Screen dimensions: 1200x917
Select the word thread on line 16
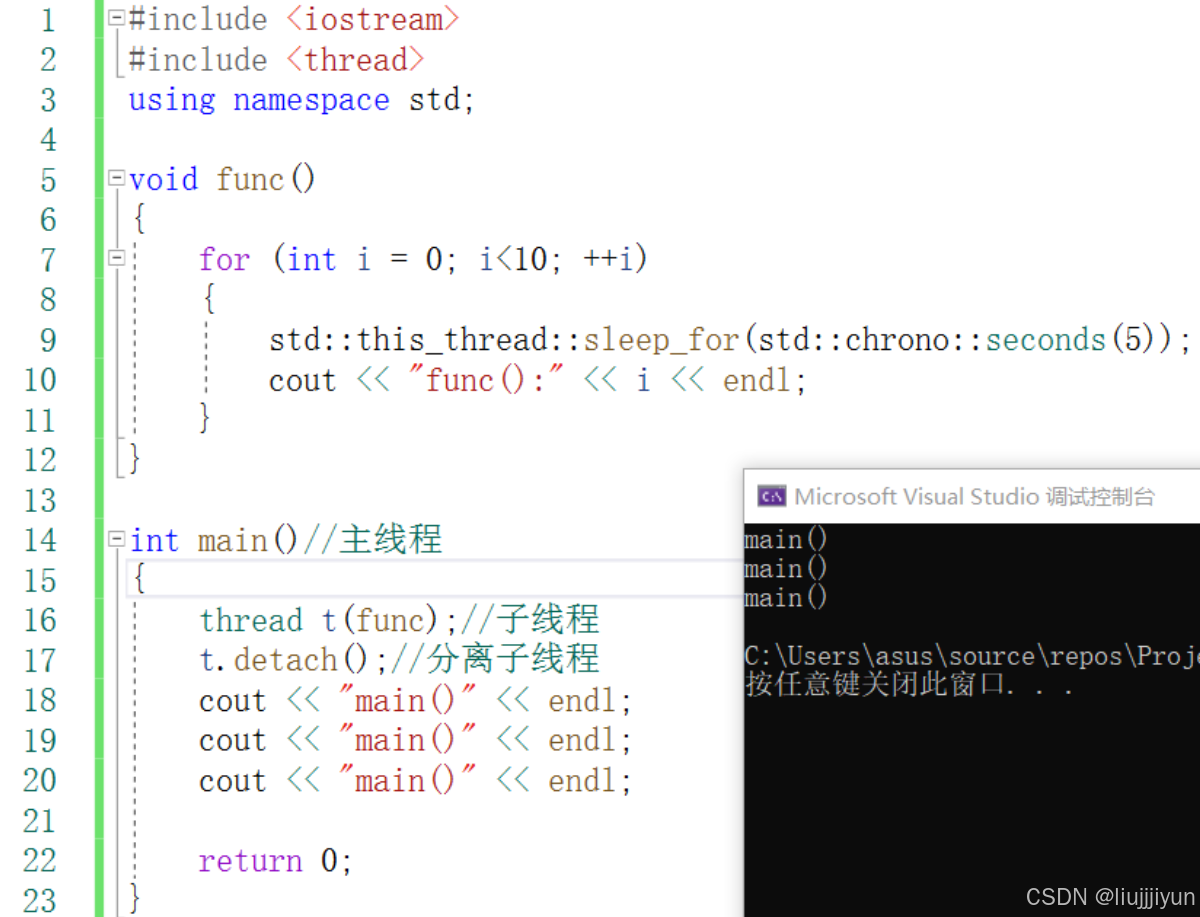252,620
